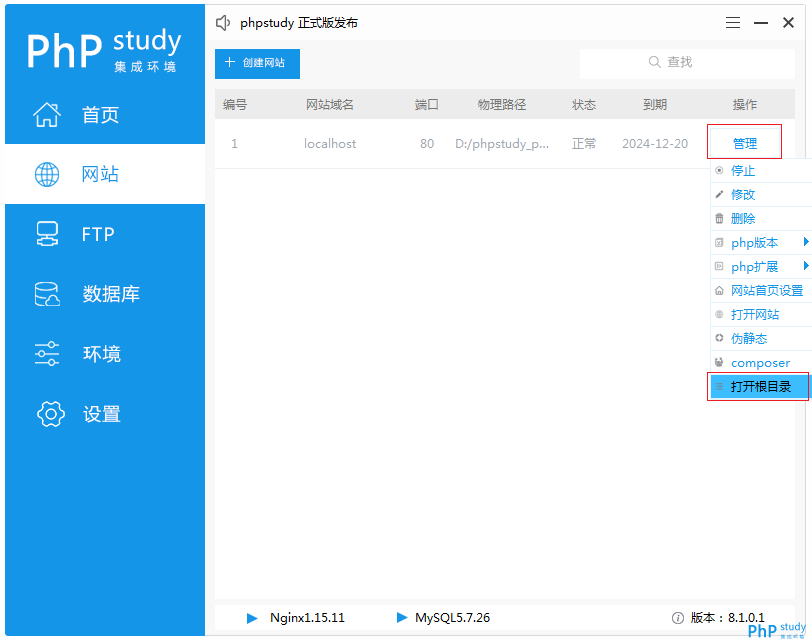
Task: Choose composer menu entry
Action: point(761,362)
